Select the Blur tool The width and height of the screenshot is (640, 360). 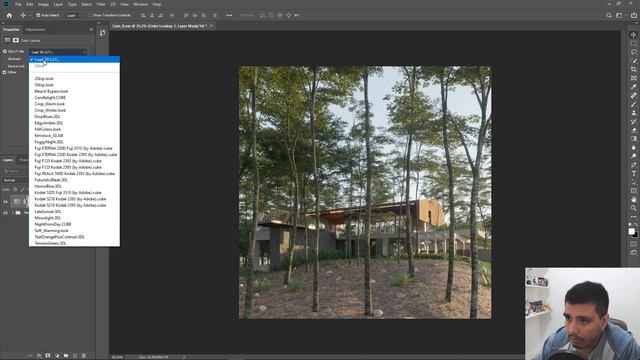pos(633,147)
